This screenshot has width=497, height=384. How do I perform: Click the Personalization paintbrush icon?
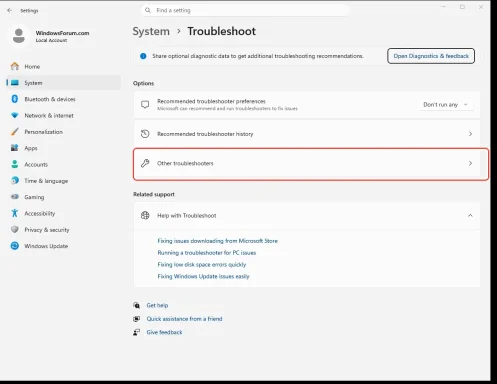point(15,132)
